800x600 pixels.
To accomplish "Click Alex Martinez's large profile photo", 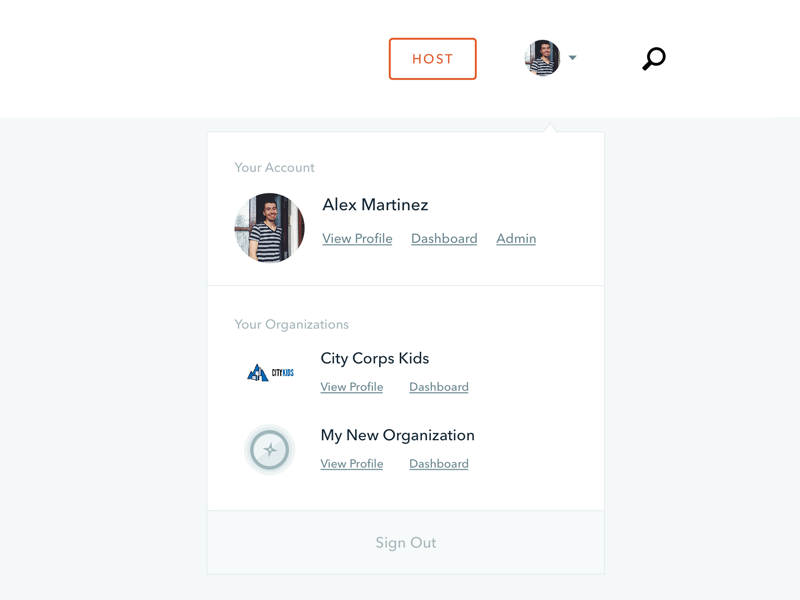I will point(270,228).
